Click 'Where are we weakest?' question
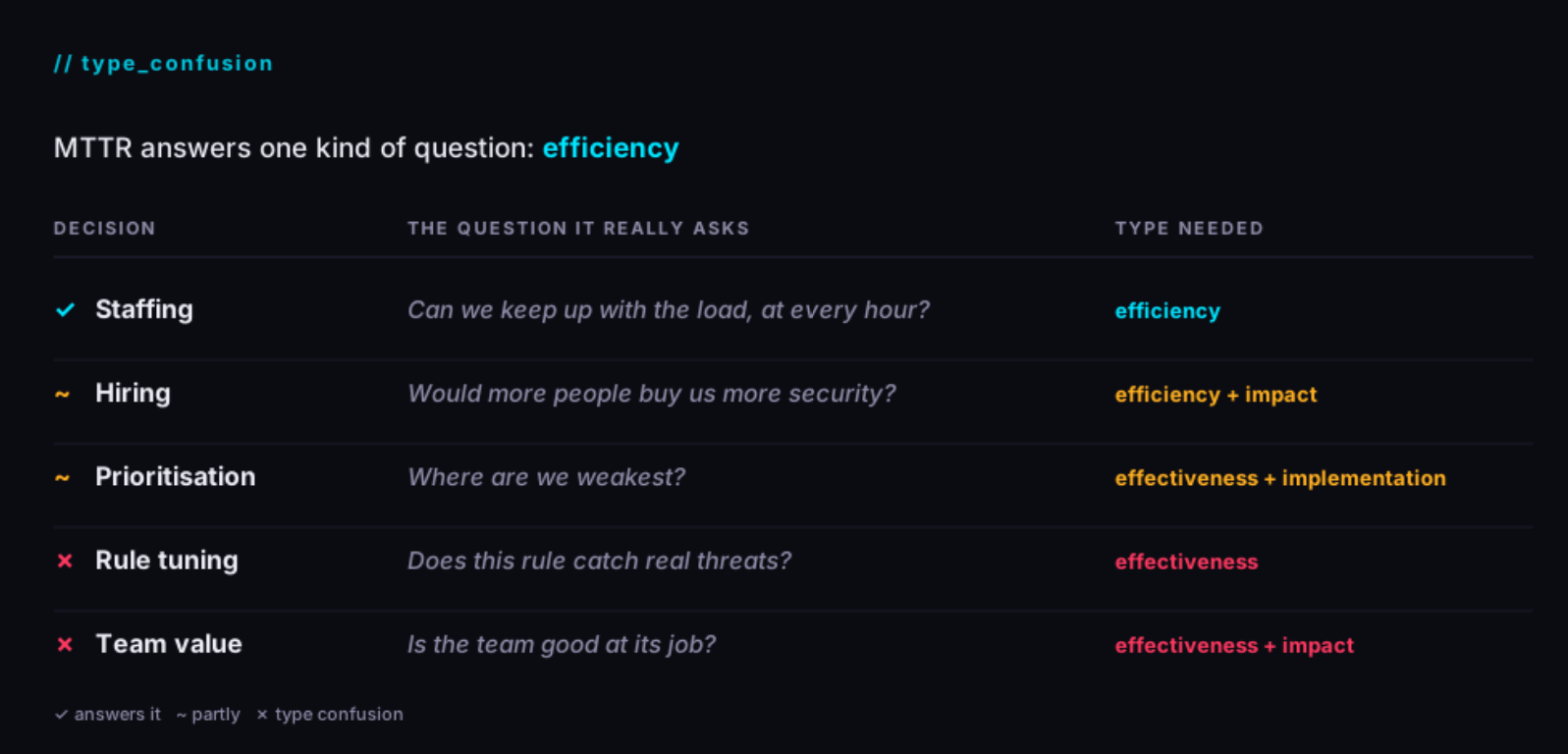The height and width of the screenshot is (754, 1568). tap(546, 477)
